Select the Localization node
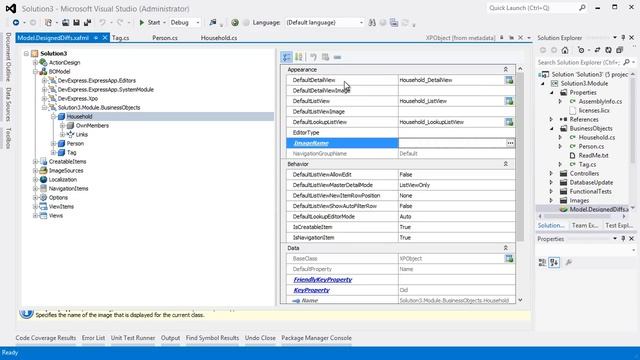This screenshot has width=640, height=360. pos(62,180)
